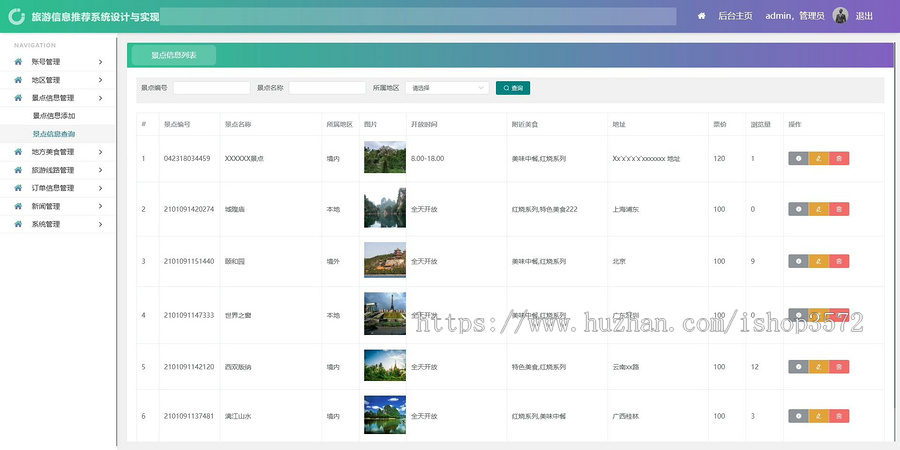The image size is (900, 450).
Task: Select the 景点信息列表 tab
Action: [x=174, y=55]
